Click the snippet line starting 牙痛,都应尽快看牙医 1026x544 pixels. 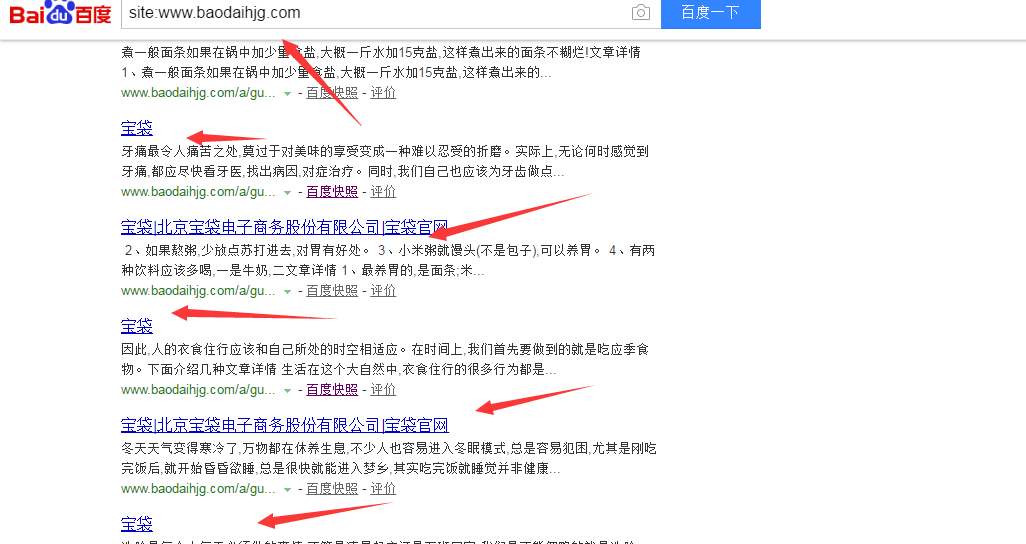pos(343,171)
